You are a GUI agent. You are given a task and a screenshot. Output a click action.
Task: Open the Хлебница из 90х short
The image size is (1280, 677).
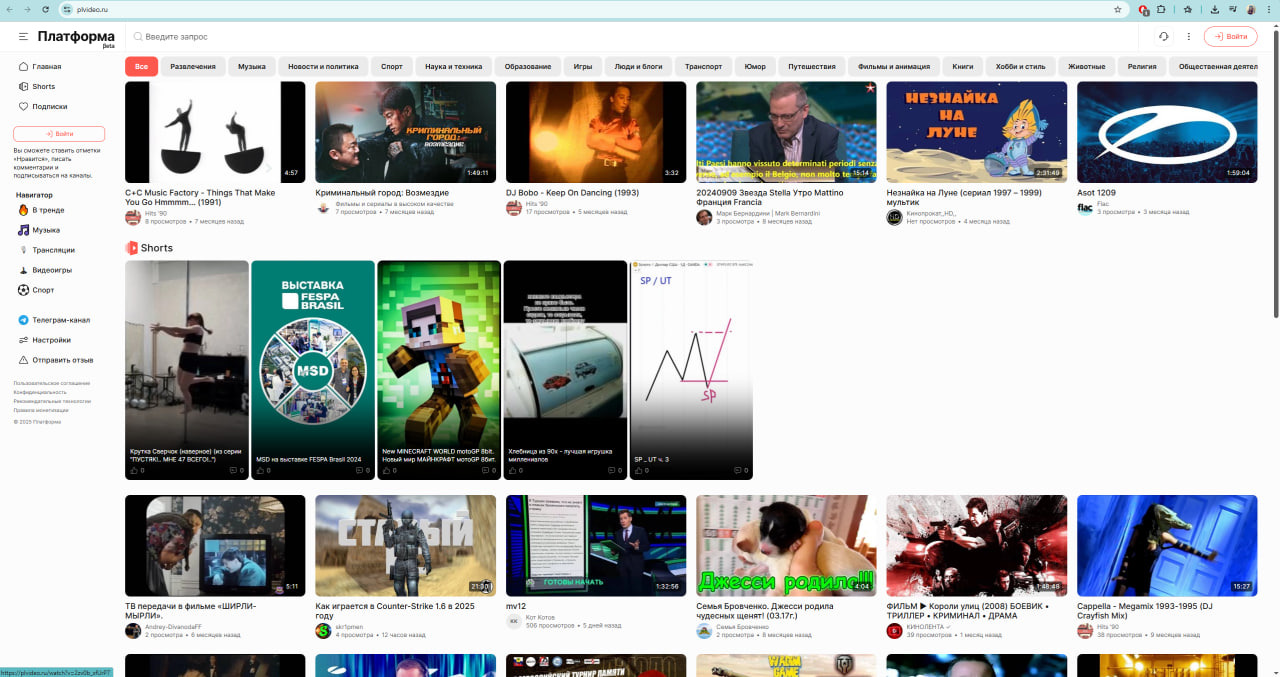click(x=565, y=370)
